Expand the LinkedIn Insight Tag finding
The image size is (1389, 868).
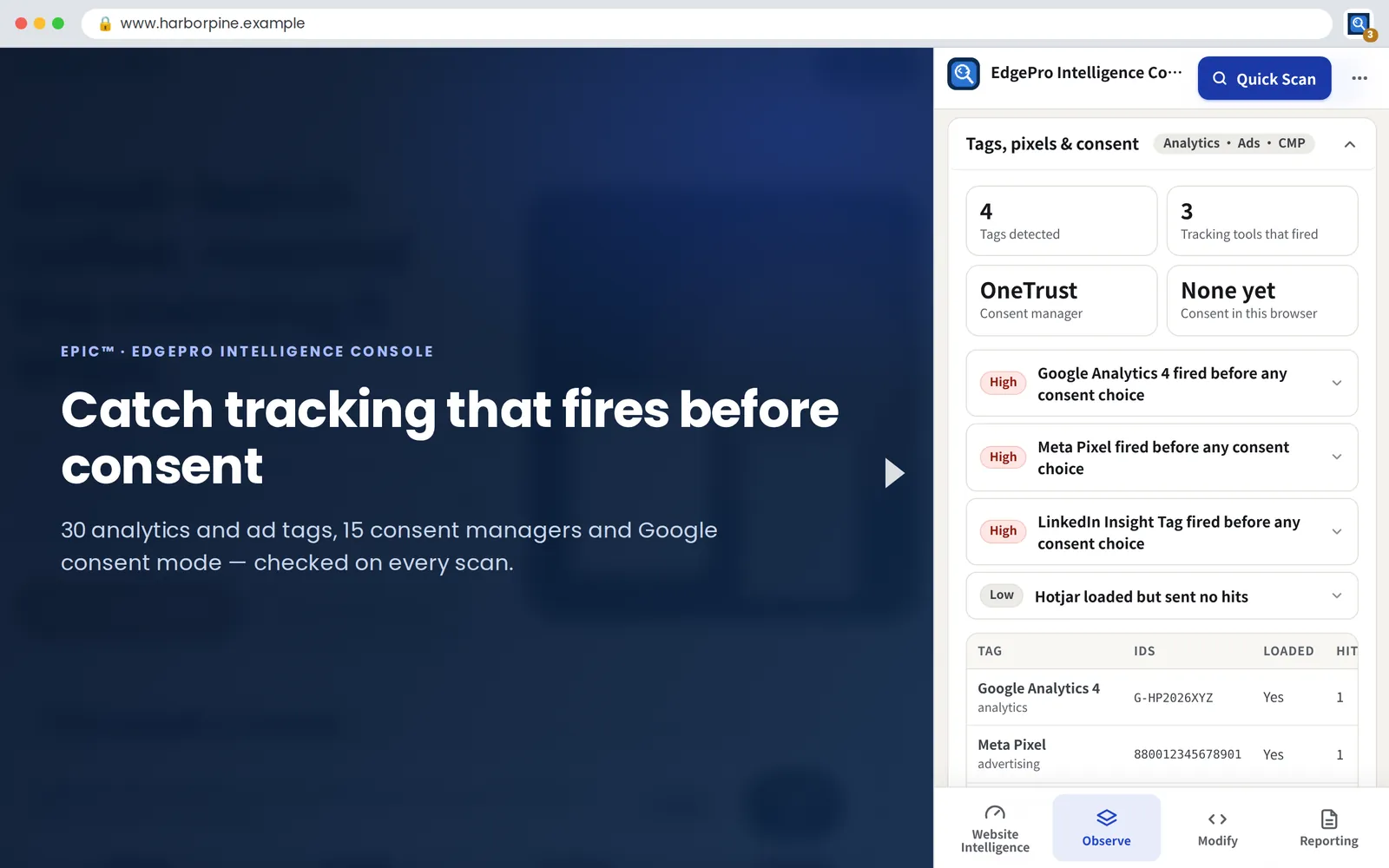tap(1162, 532)
